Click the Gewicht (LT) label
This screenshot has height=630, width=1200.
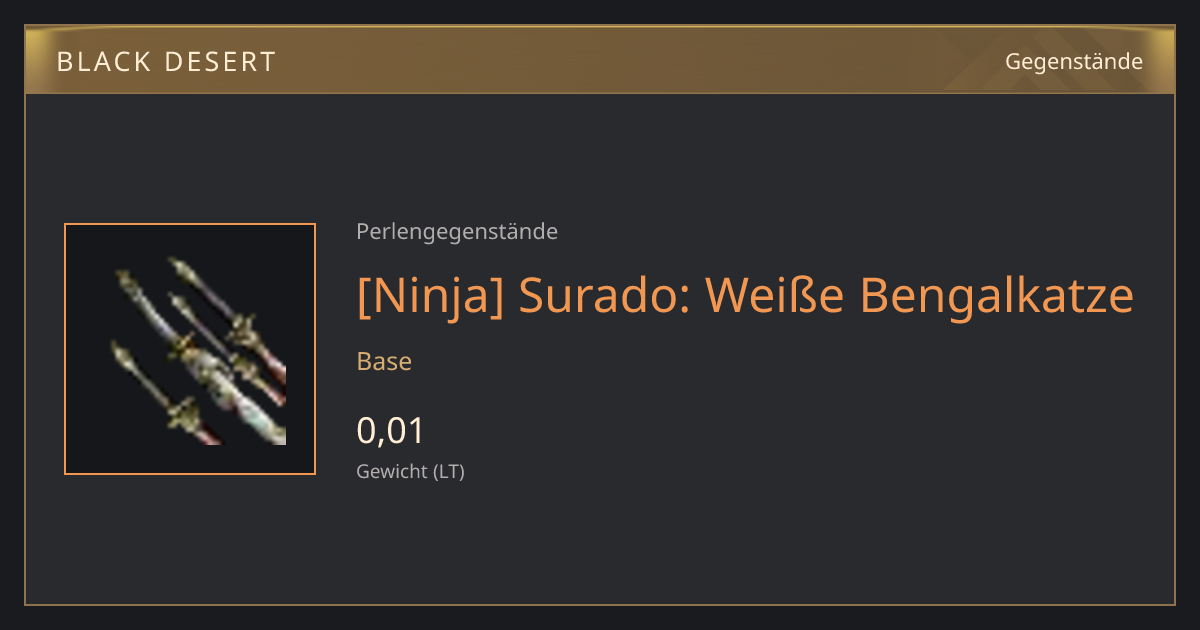(410, 471)
